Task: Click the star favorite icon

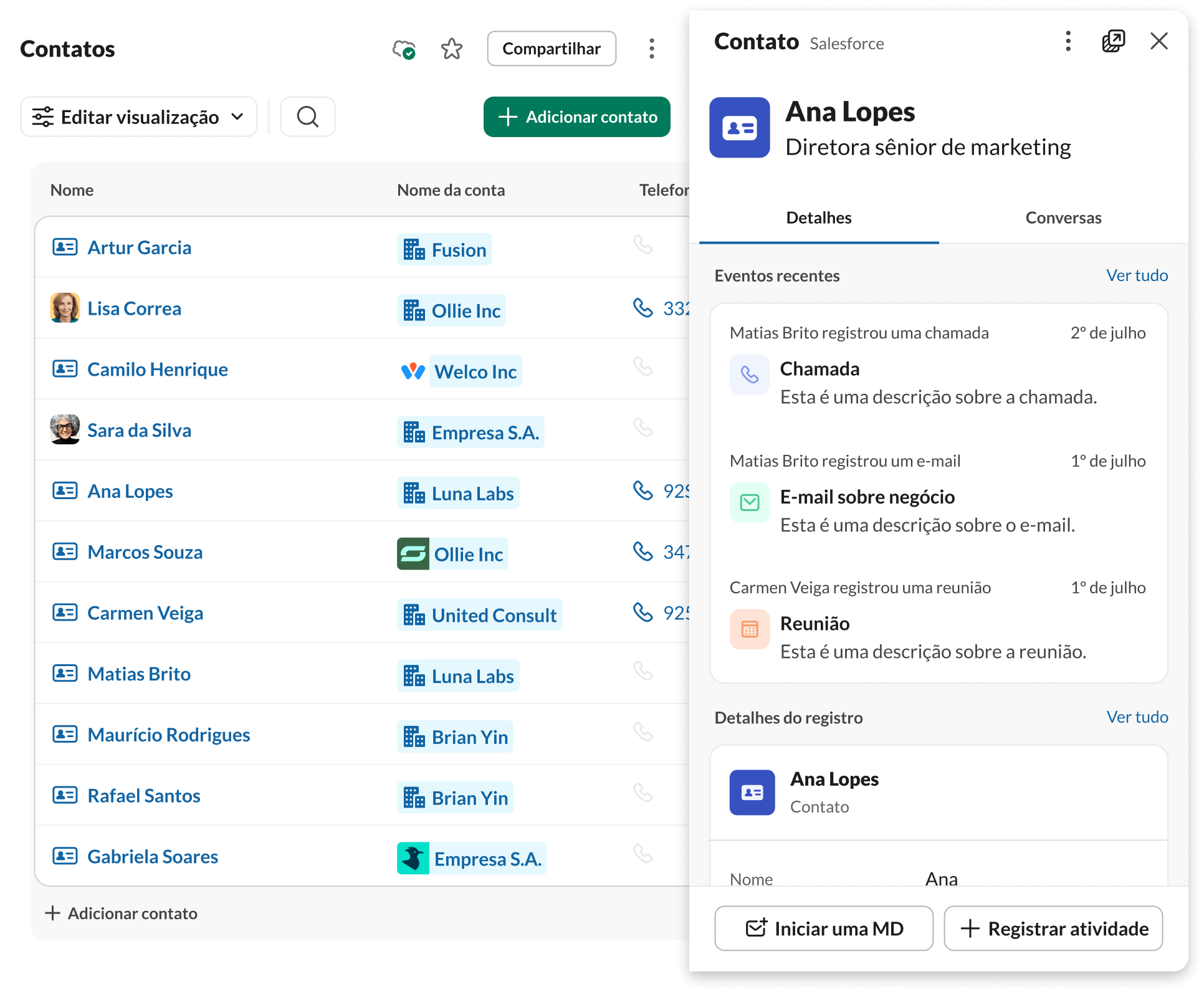Action: (x=451, y=49)
